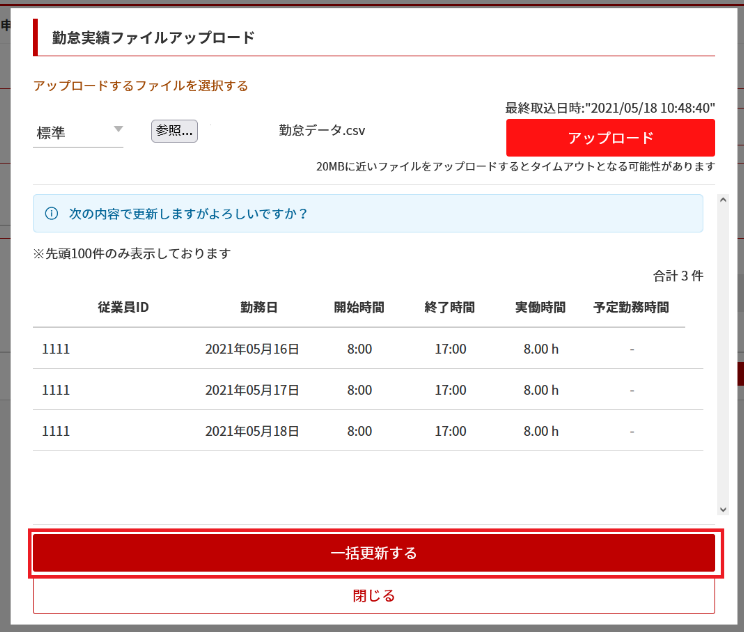Click the scrollbar up arrow
This screenshot has height=632, width=744.
tap(723, 200)
